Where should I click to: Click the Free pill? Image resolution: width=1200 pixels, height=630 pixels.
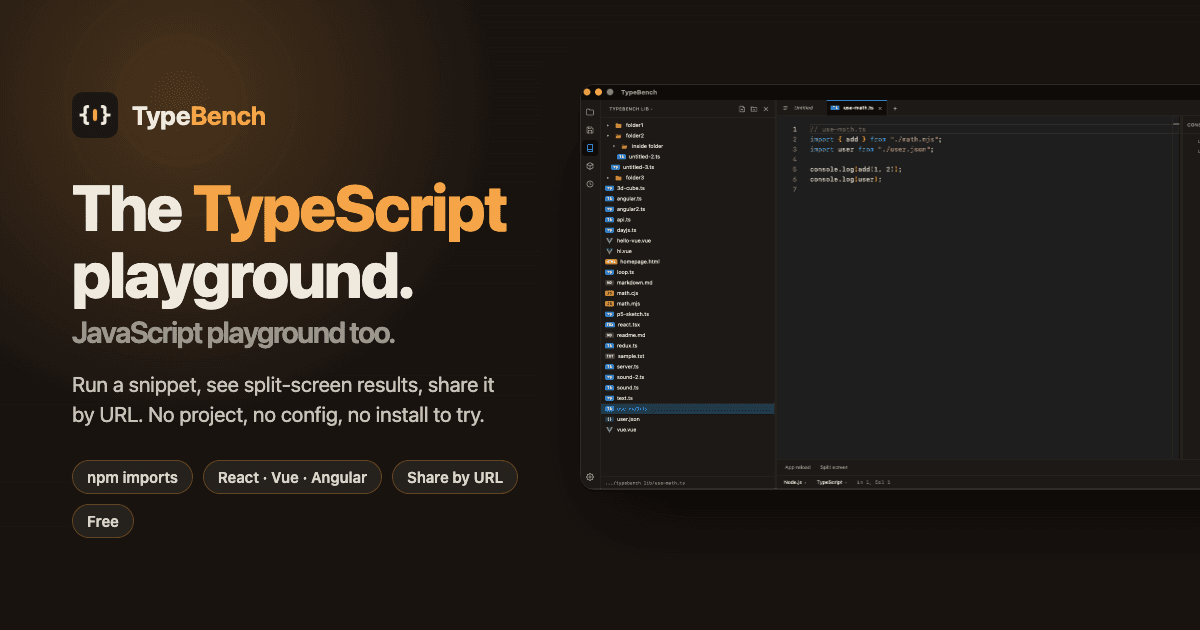point(103,521)
